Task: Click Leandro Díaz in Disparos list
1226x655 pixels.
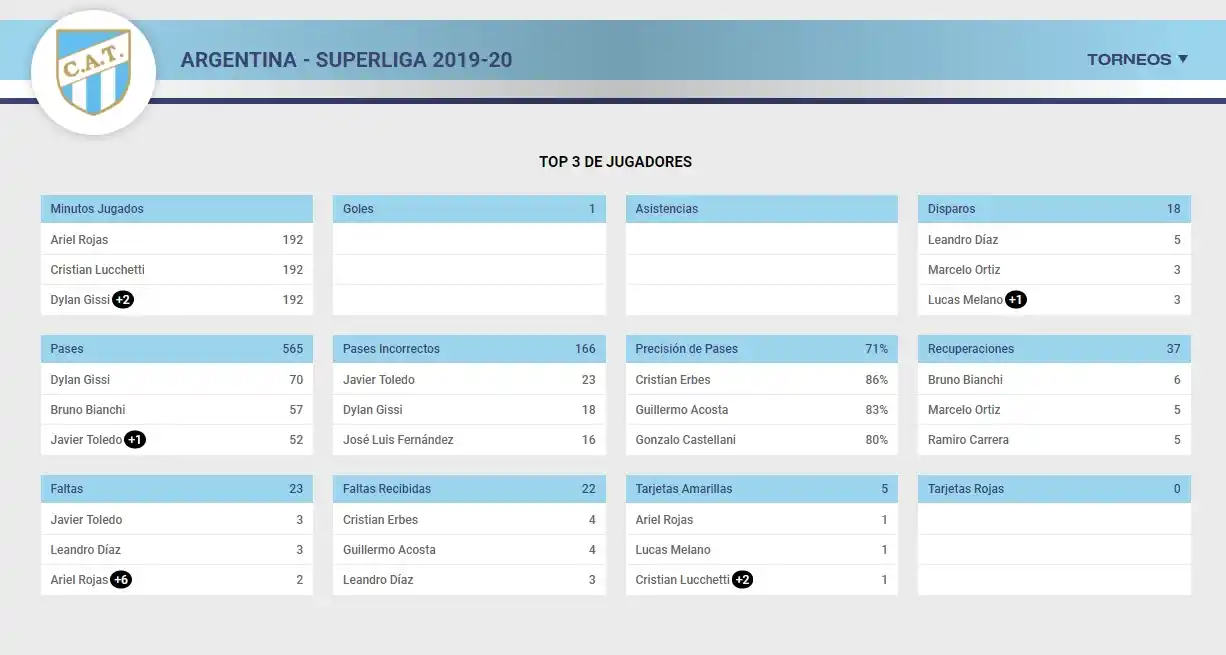Action: (963, 240)
